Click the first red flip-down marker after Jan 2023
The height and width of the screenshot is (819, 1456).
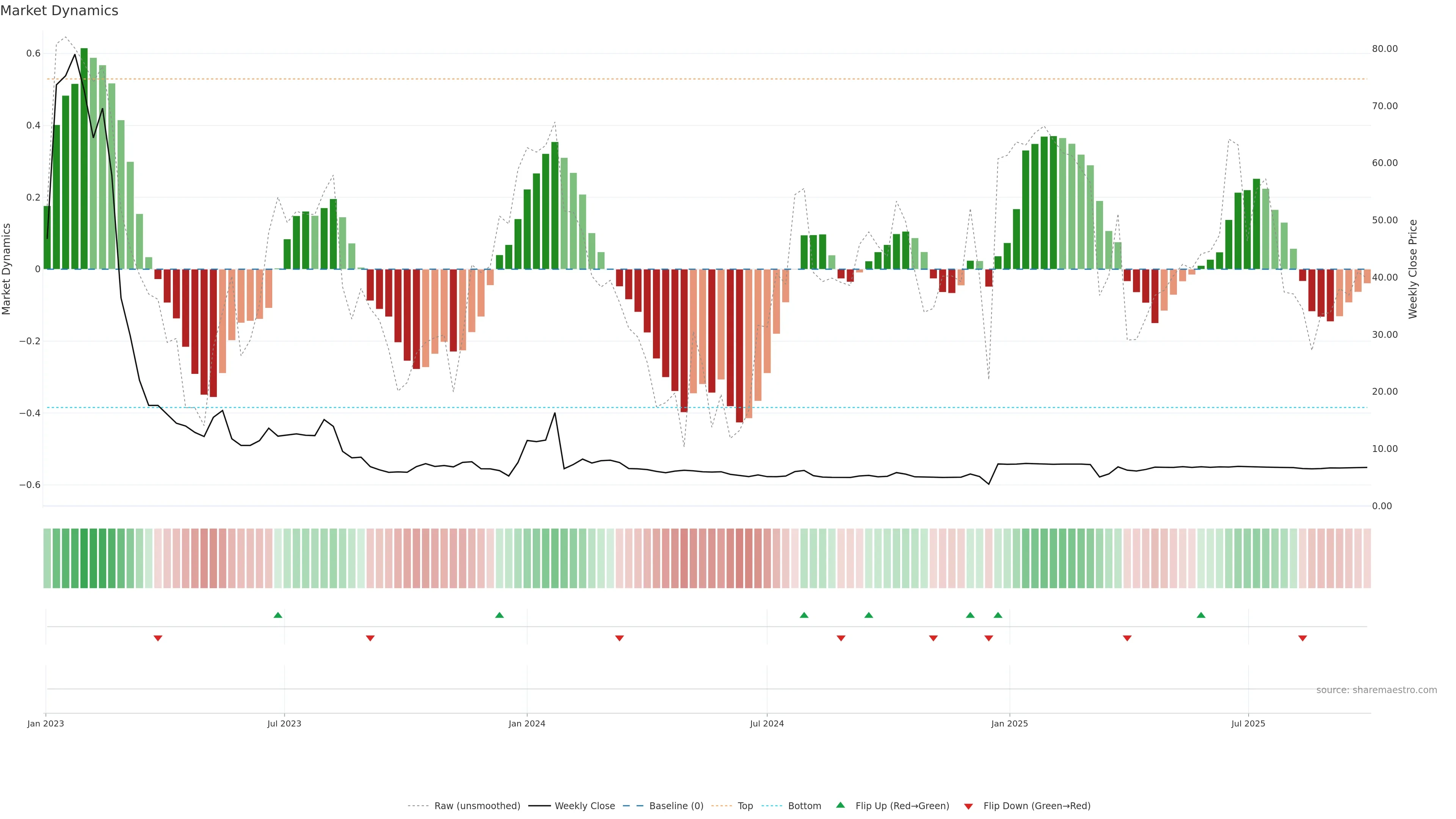click(158, 638)
